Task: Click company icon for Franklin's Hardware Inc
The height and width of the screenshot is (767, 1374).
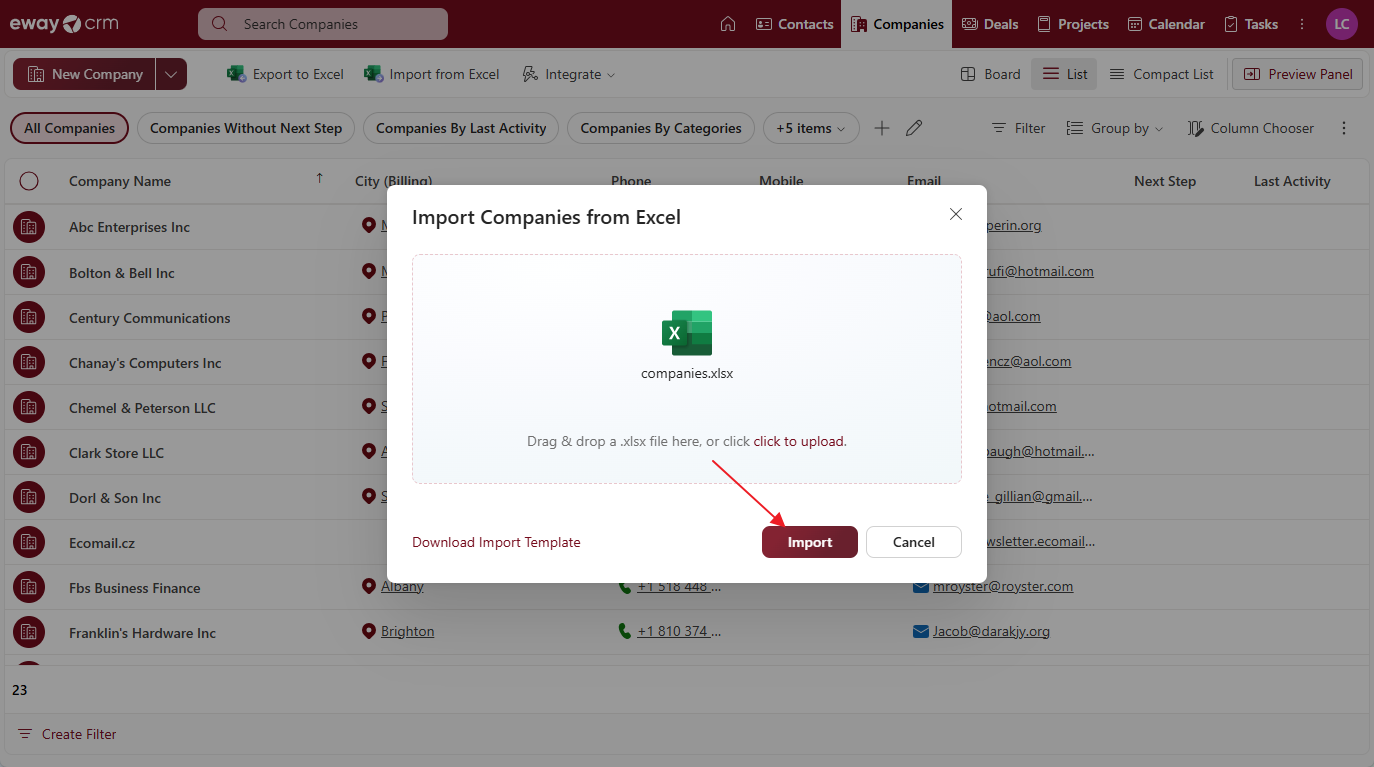Action: pyautogui.click(x=29, y=633)
